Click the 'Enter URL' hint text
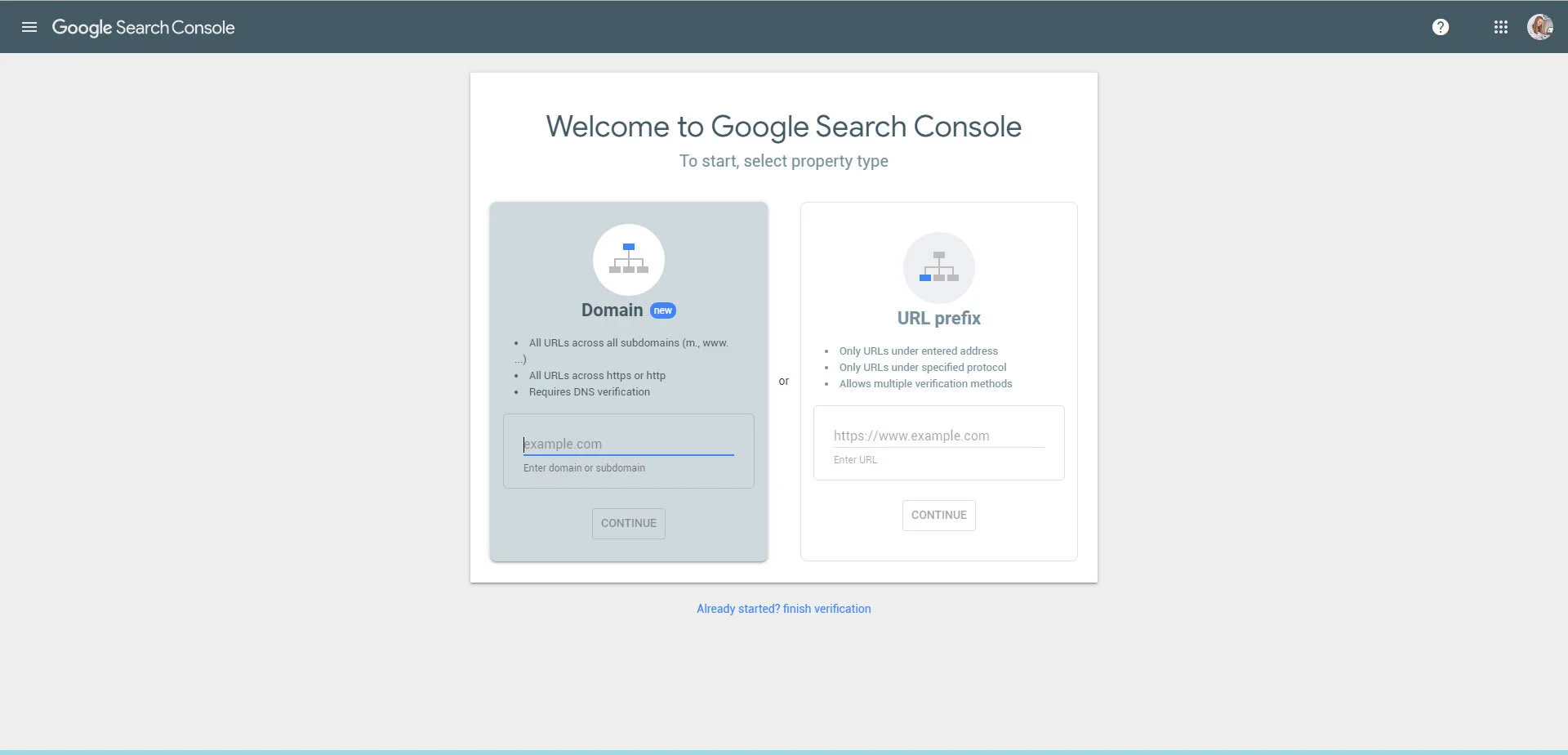The width and height of the screenshot is (1568, 755). click(x=855, y=460)
